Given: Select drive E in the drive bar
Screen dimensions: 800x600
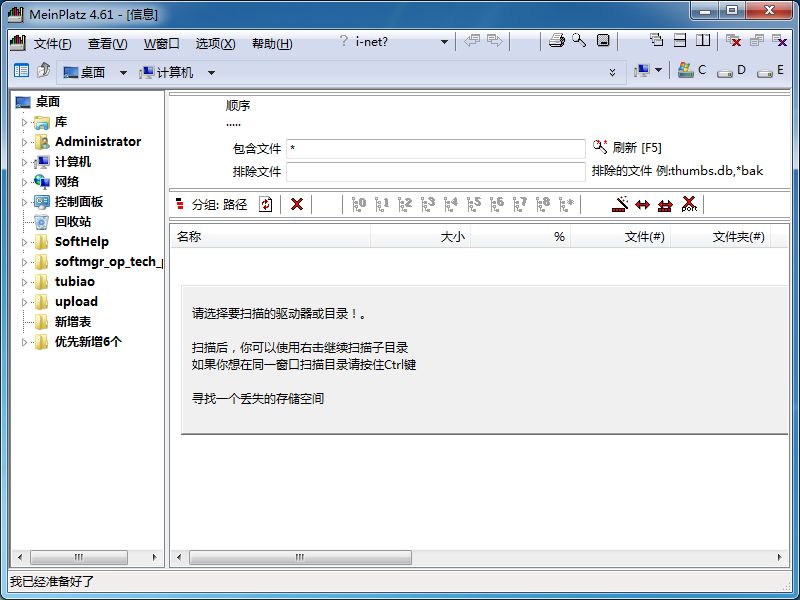Looking at the screenshot, I should point(770,71).
